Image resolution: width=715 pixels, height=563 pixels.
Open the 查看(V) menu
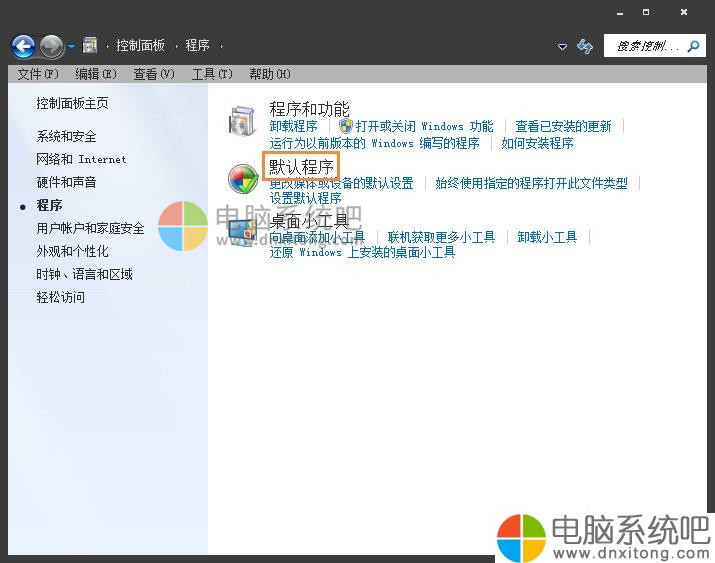154,74
